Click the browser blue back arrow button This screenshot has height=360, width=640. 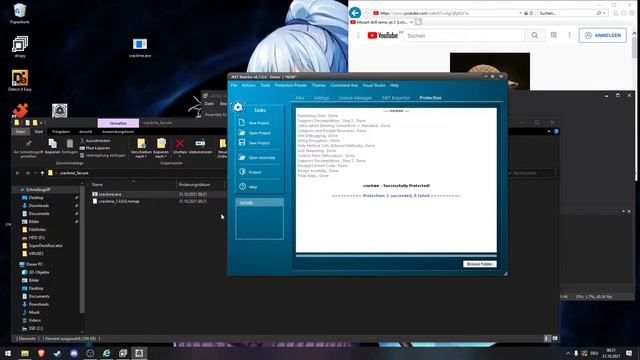click(355, 13)
